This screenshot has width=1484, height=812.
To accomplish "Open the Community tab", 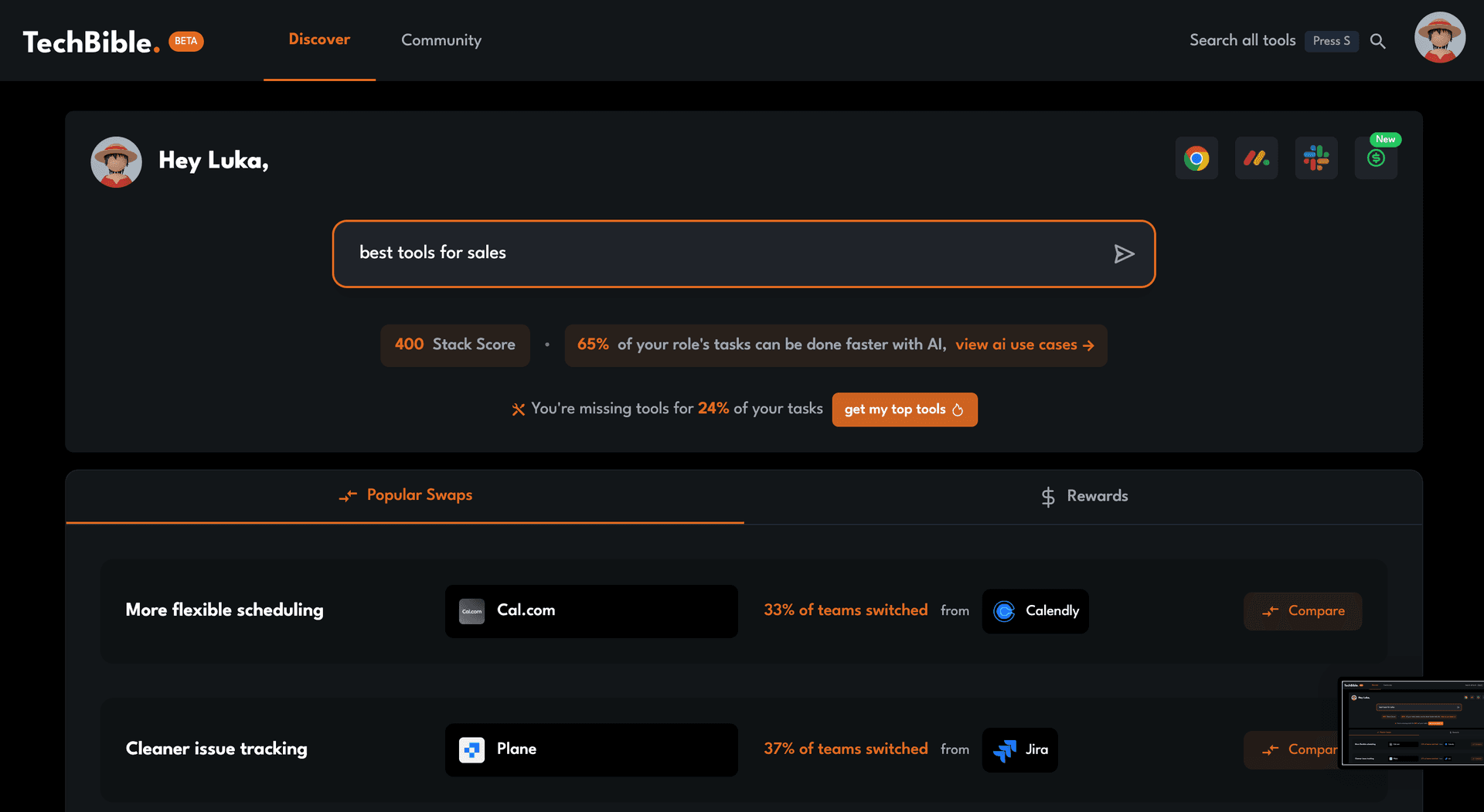I will pyautogui.click(x=441, y=40).
